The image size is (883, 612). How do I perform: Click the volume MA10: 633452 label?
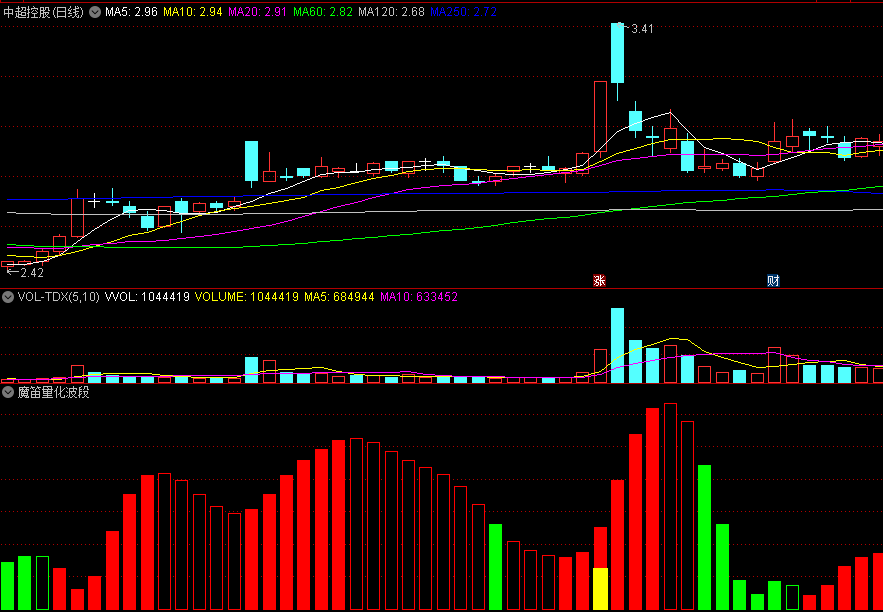tap(419, 297)
